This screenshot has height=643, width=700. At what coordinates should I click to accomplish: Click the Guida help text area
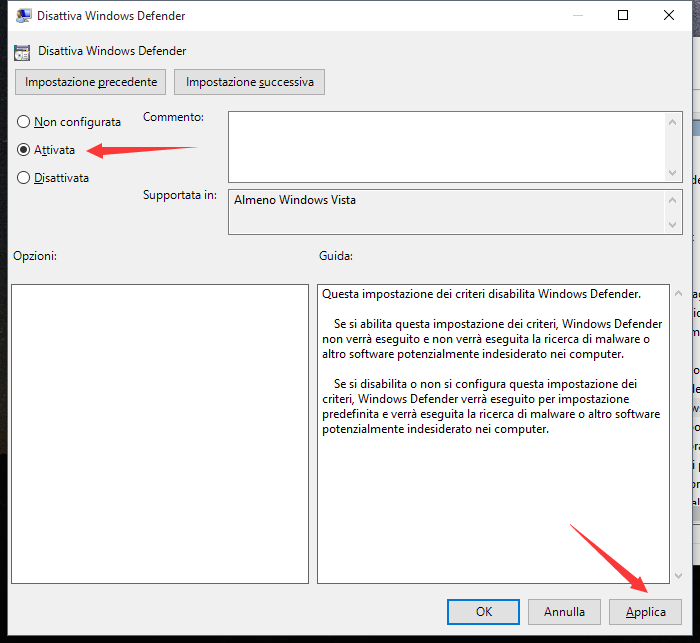[493, 434]
